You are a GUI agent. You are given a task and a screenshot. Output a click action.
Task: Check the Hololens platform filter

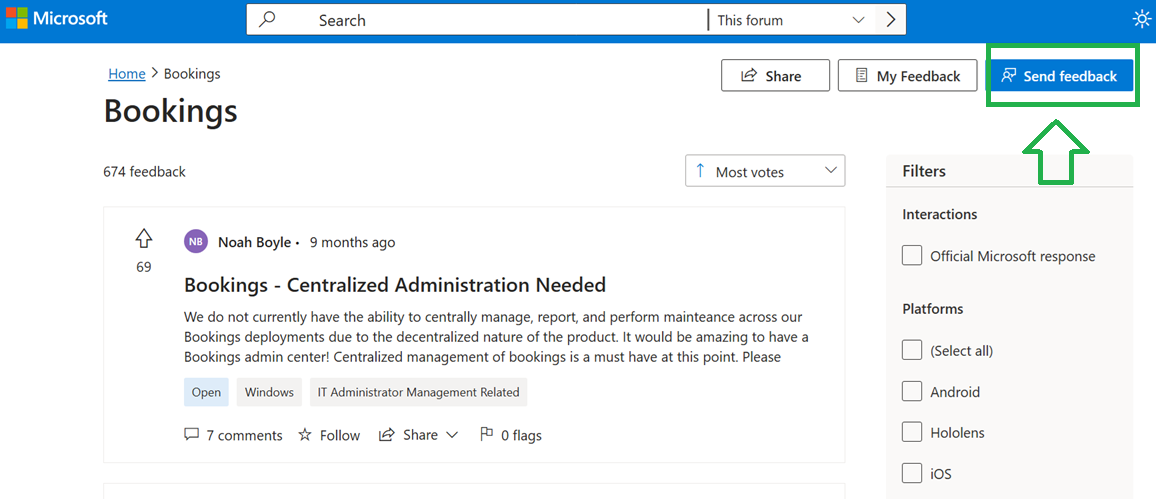(x=912, y=433)
